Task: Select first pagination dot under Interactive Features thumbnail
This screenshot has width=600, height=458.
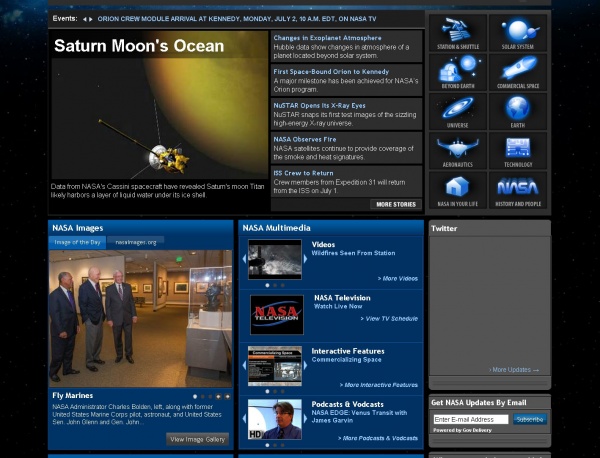Action: click(x=267, y=391)
